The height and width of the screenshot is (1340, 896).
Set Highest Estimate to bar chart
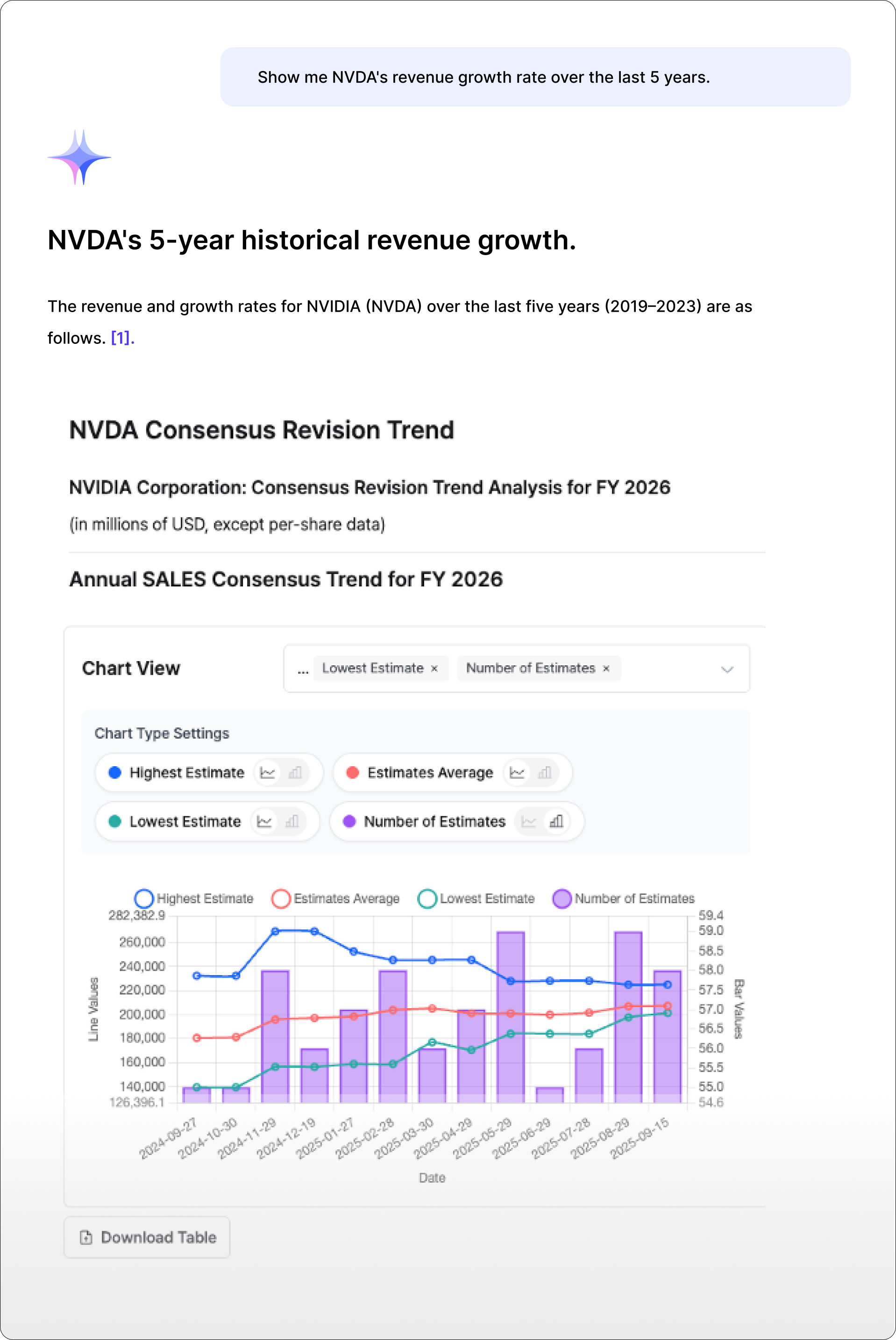[x=295, y=773]
